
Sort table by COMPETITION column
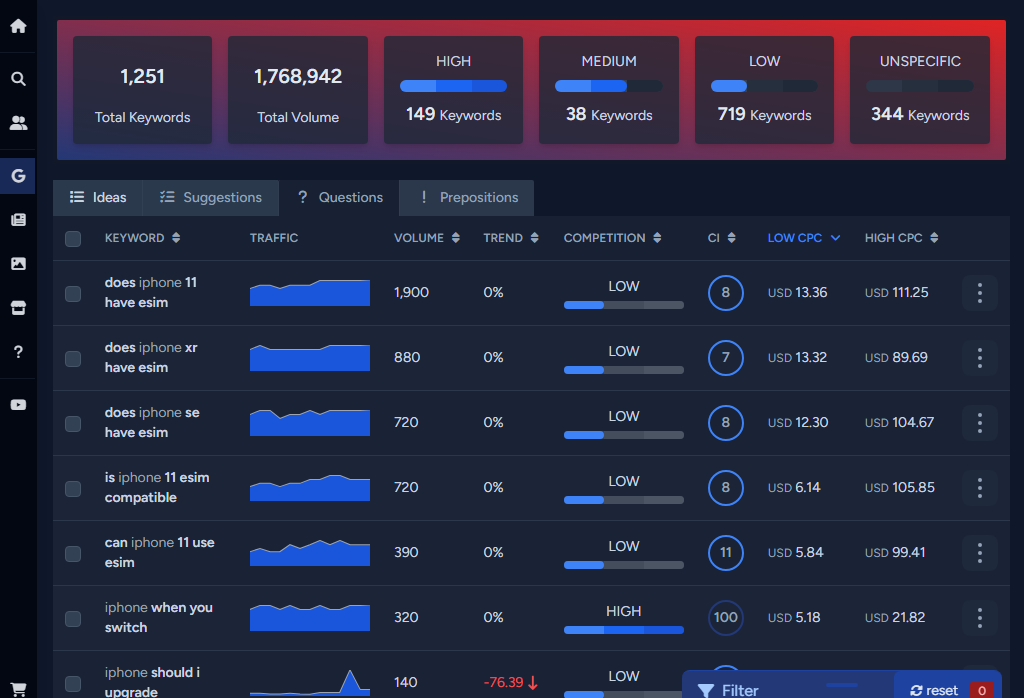click(x=613, y=238)
